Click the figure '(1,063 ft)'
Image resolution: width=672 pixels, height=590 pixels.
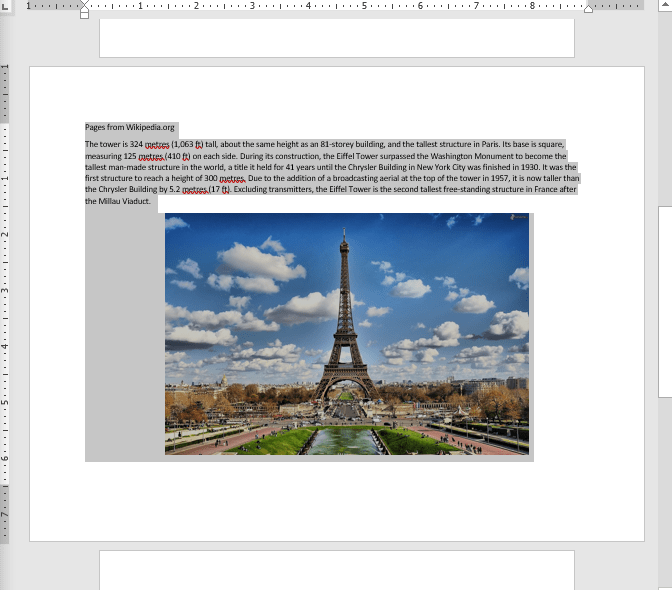point(187,144)
